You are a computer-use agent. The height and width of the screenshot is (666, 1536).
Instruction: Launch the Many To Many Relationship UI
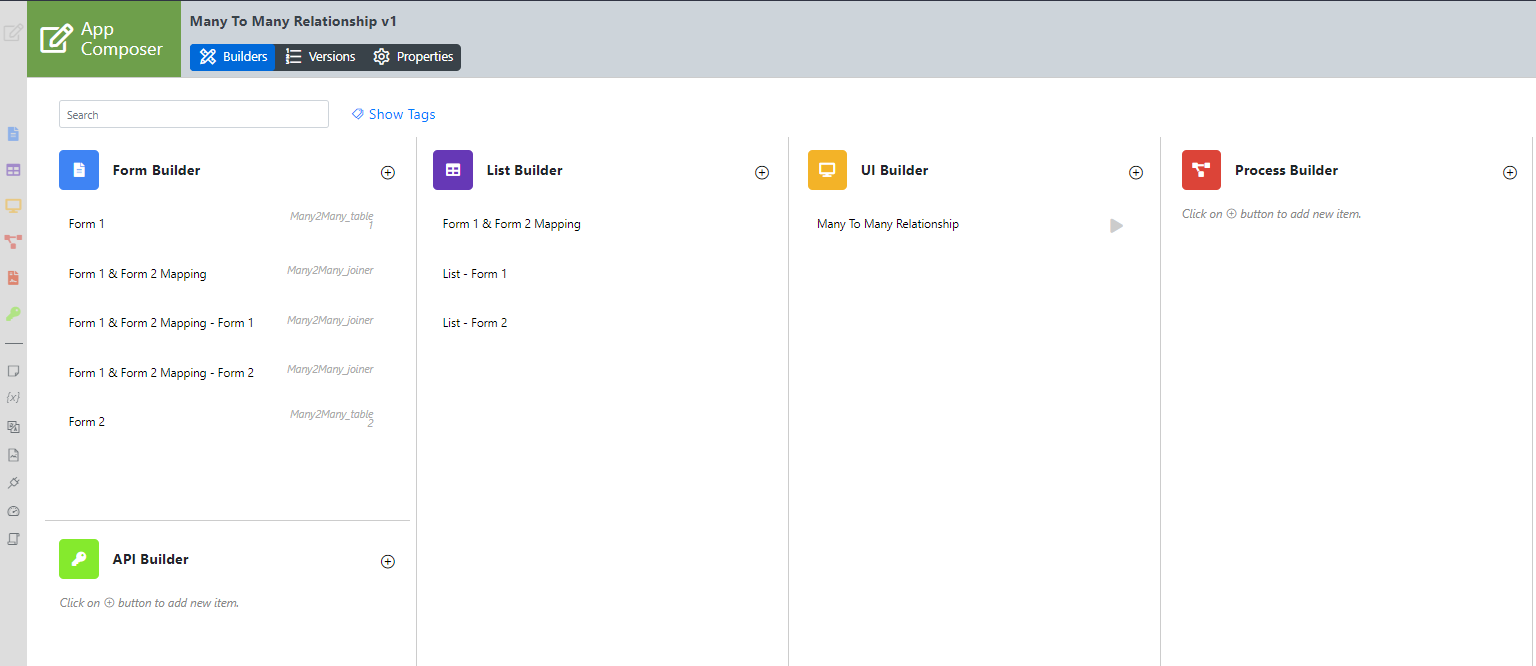click(x=1116, y=226)
